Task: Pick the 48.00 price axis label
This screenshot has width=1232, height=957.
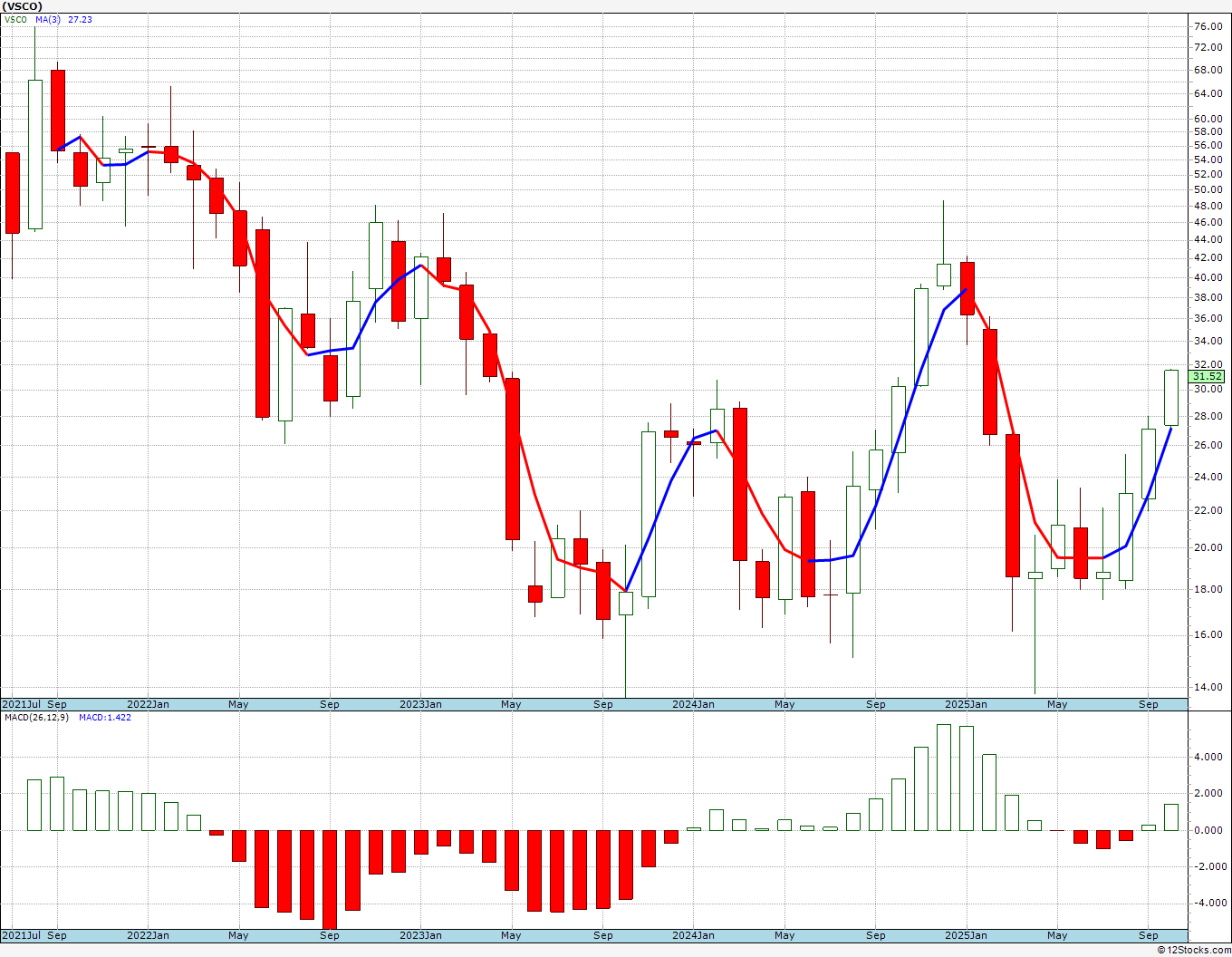Action: click(x=1208, y=206)
